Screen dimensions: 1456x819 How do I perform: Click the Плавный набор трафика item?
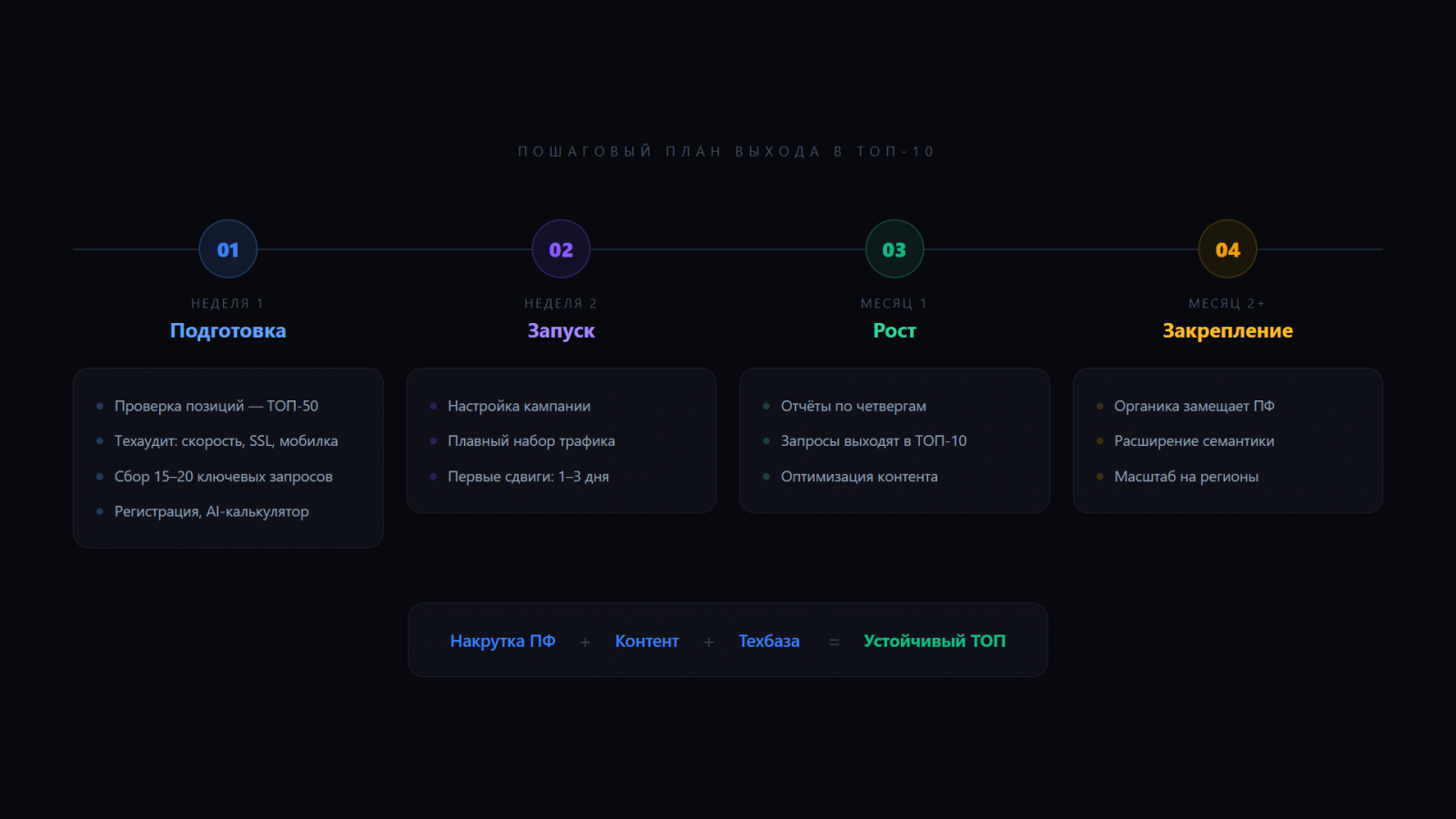click(x=531, y=441)
